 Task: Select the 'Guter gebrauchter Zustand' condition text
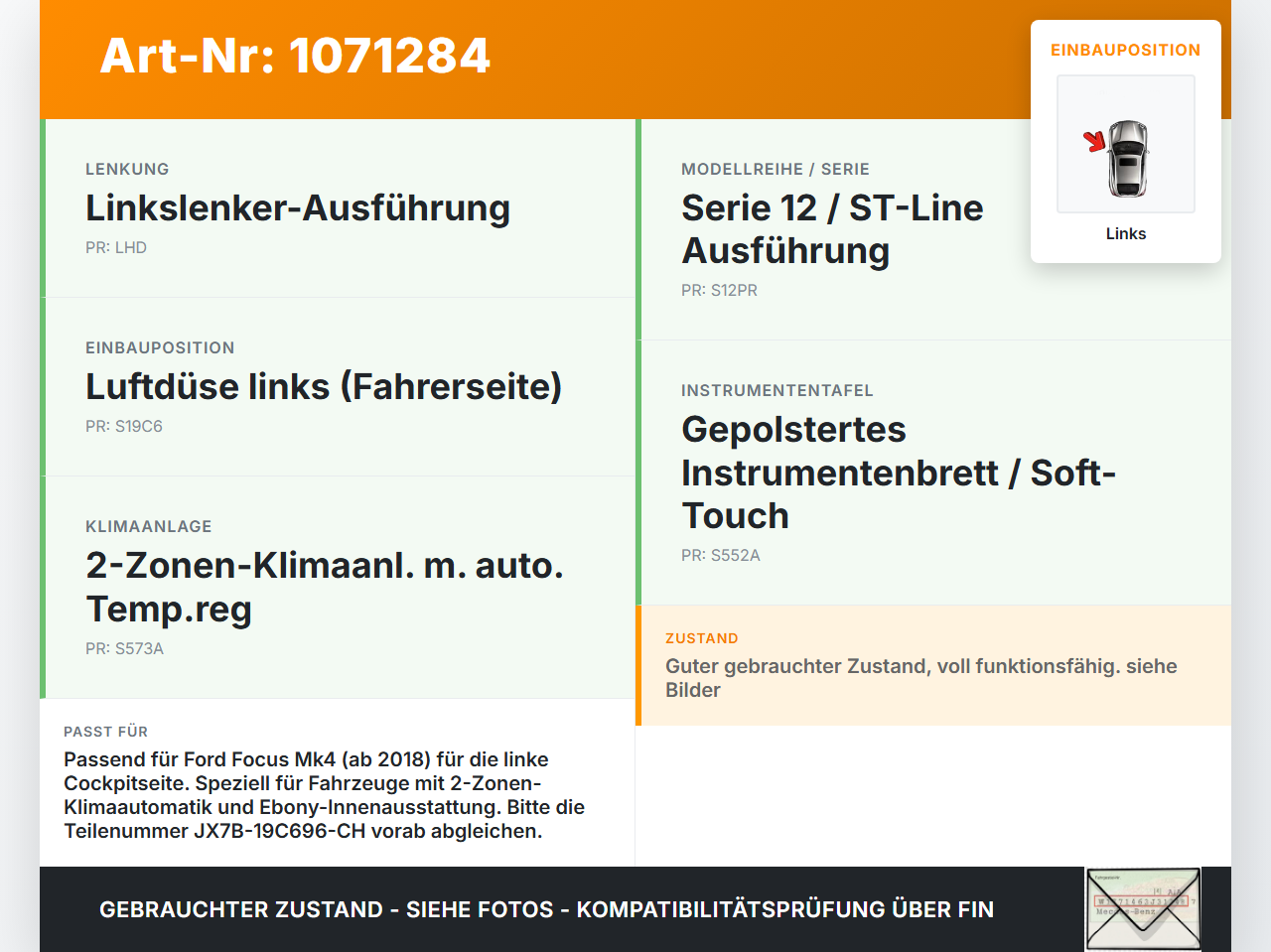(x=921, y=678)
